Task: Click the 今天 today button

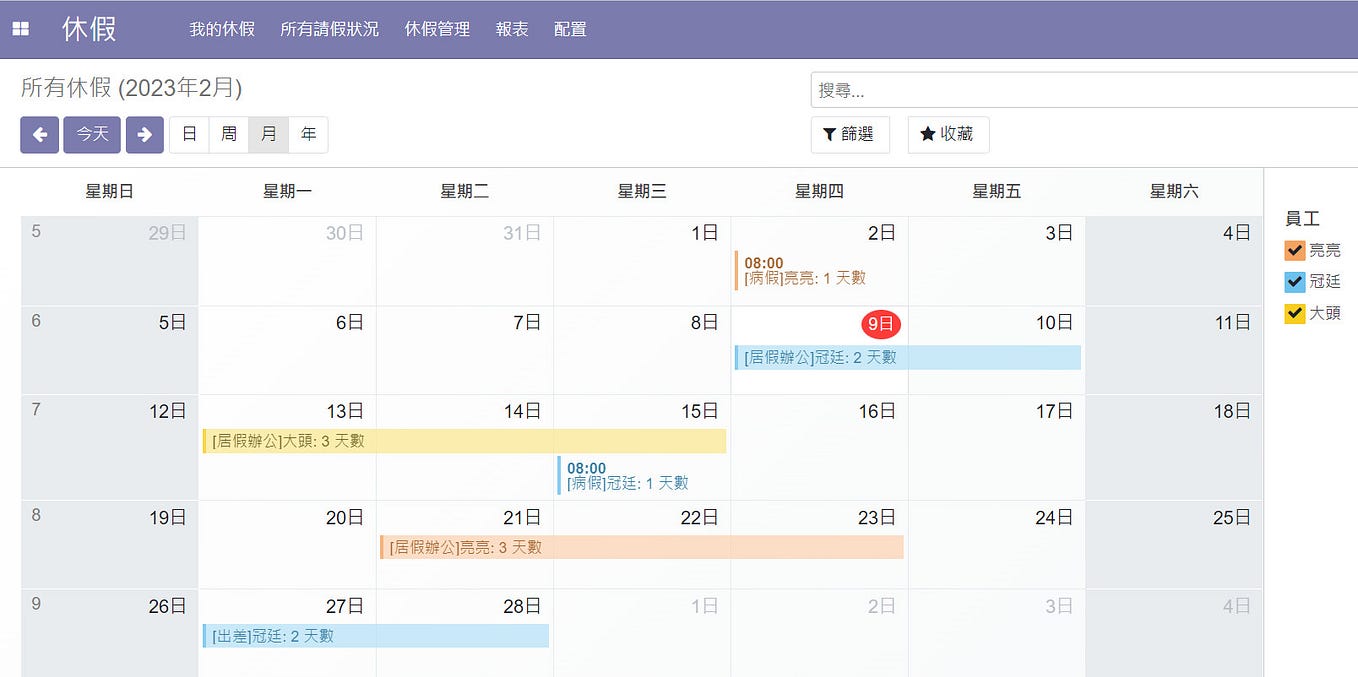Action: point(92,135)
